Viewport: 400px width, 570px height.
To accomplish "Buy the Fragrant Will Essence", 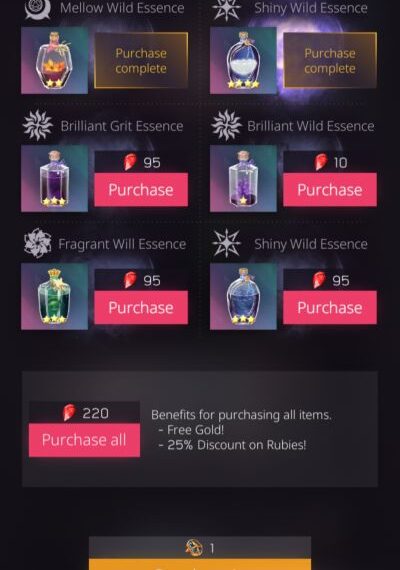I will 141,308.
